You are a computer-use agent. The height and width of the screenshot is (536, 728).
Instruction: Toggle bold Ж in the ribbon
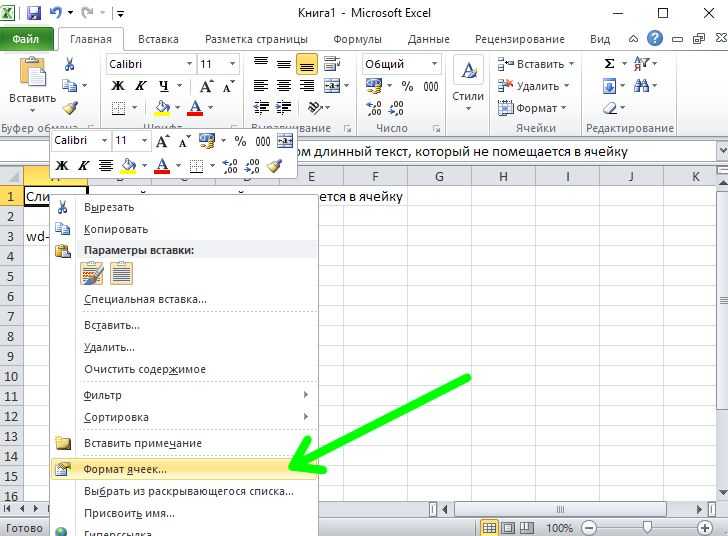pos(118,86)
